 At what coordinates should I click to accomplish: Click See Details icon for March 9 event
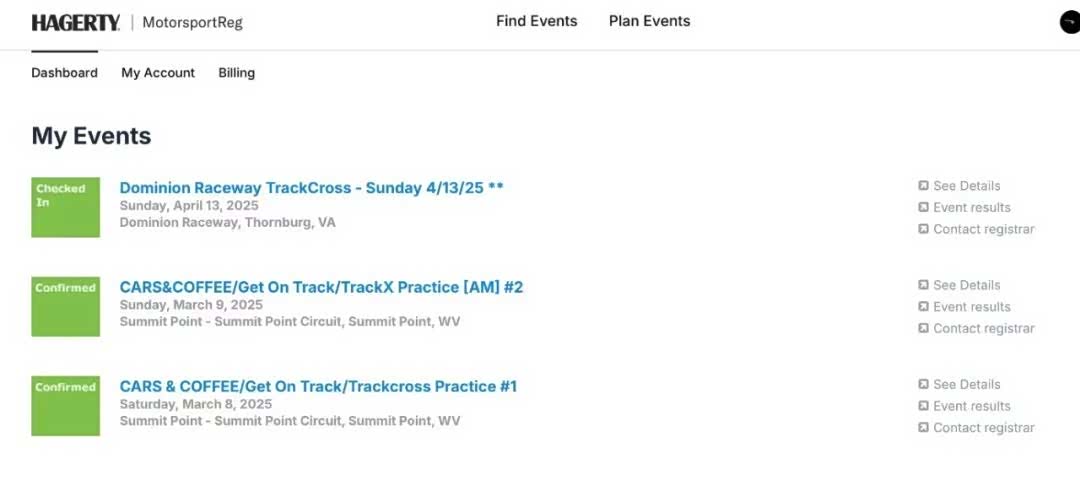click(x=924, y=285)
